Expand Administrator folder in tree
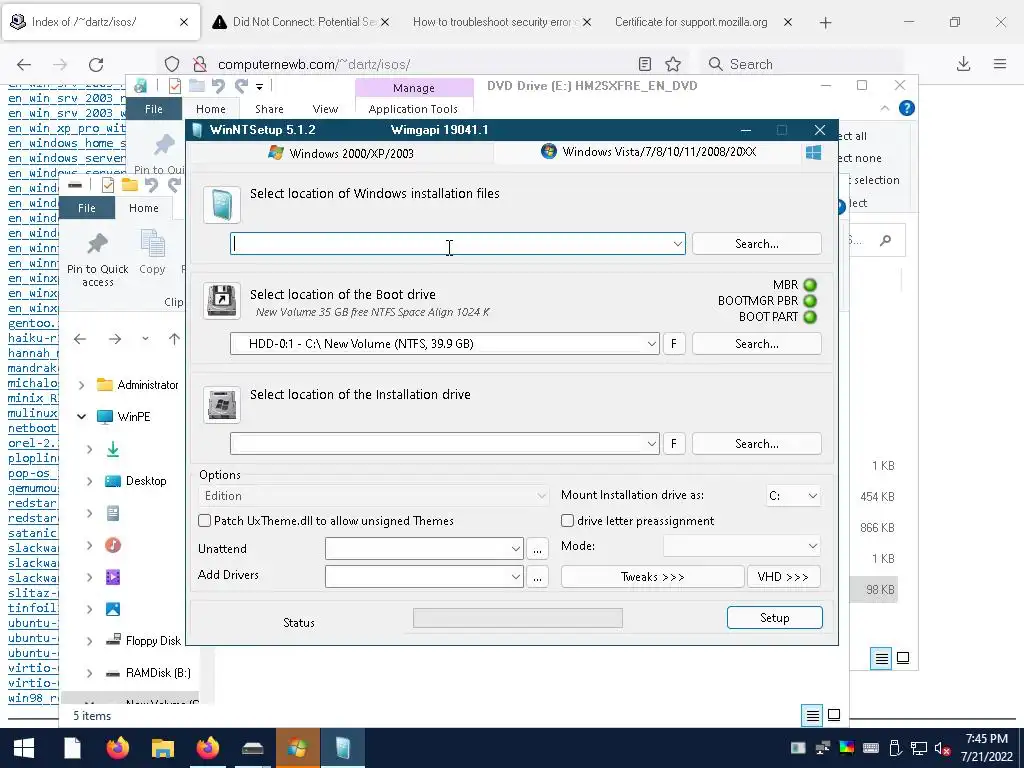Viewport: 1024px width, 768px height. tap(82, 385)
